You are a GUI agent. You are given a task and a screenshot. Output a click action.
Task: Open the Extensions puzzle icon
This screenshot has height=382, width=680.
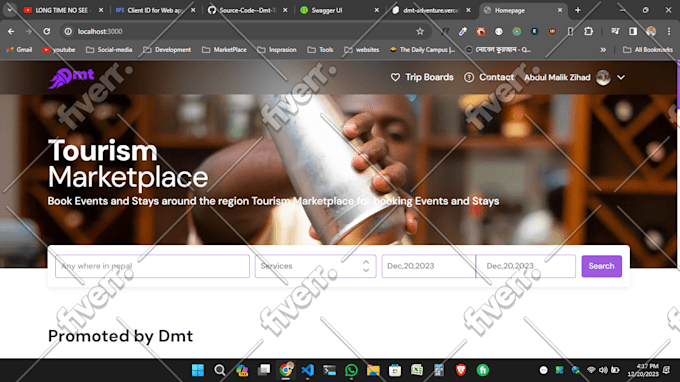pos(588,31)
